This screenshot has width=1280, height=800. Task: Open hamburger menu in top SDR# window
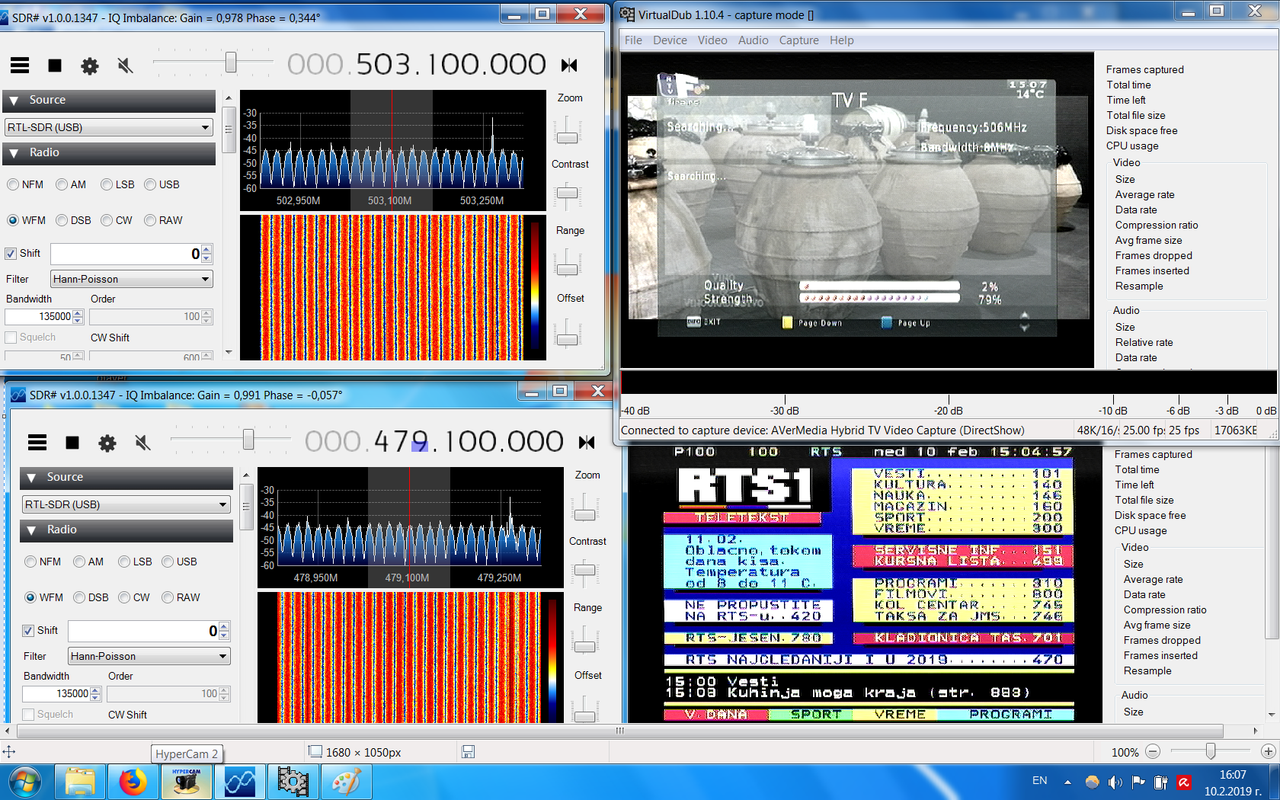pos(20,65)
